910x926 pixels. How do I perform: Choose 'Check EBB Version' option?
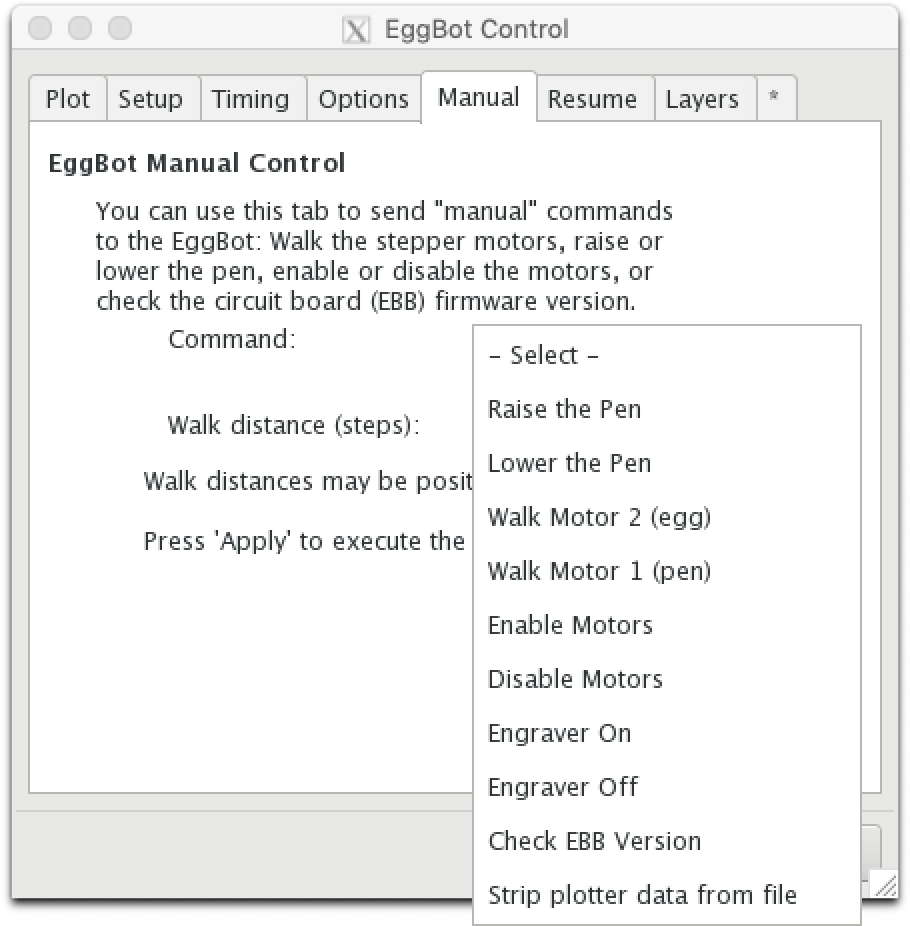point(667,841)
